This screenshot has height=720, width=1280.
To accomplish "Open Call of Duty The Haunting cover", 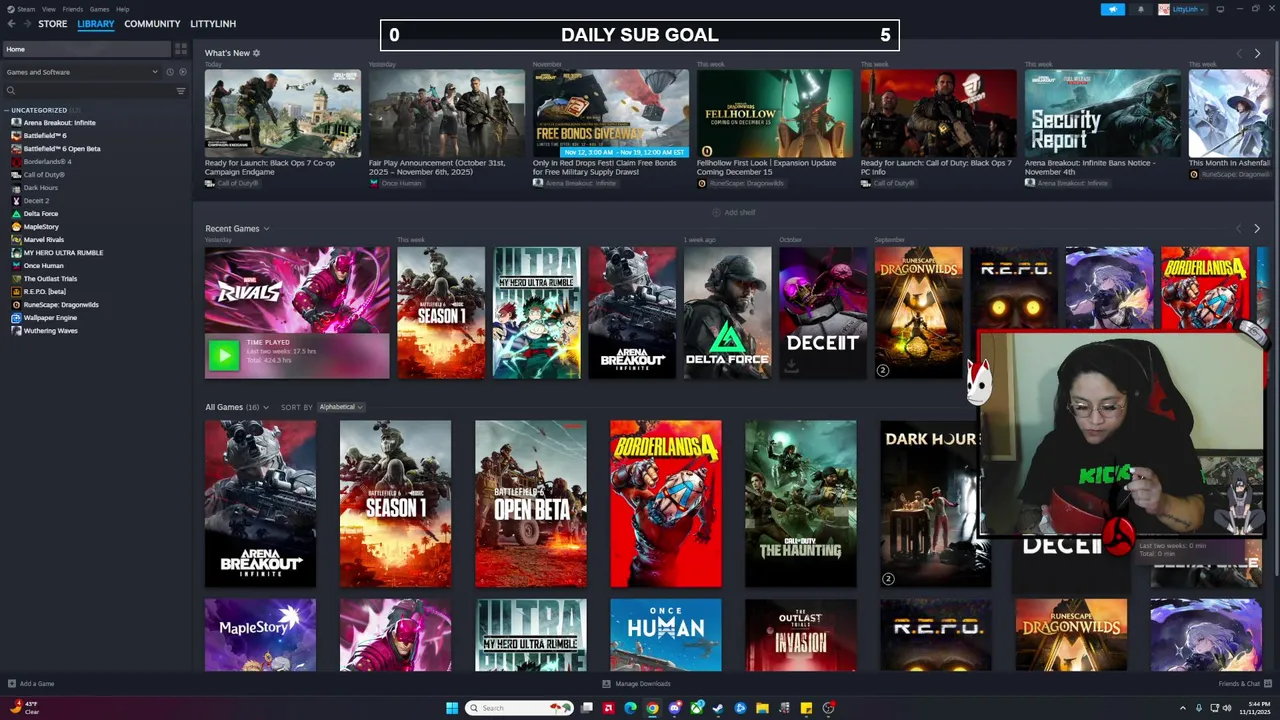I will [800, 504].
